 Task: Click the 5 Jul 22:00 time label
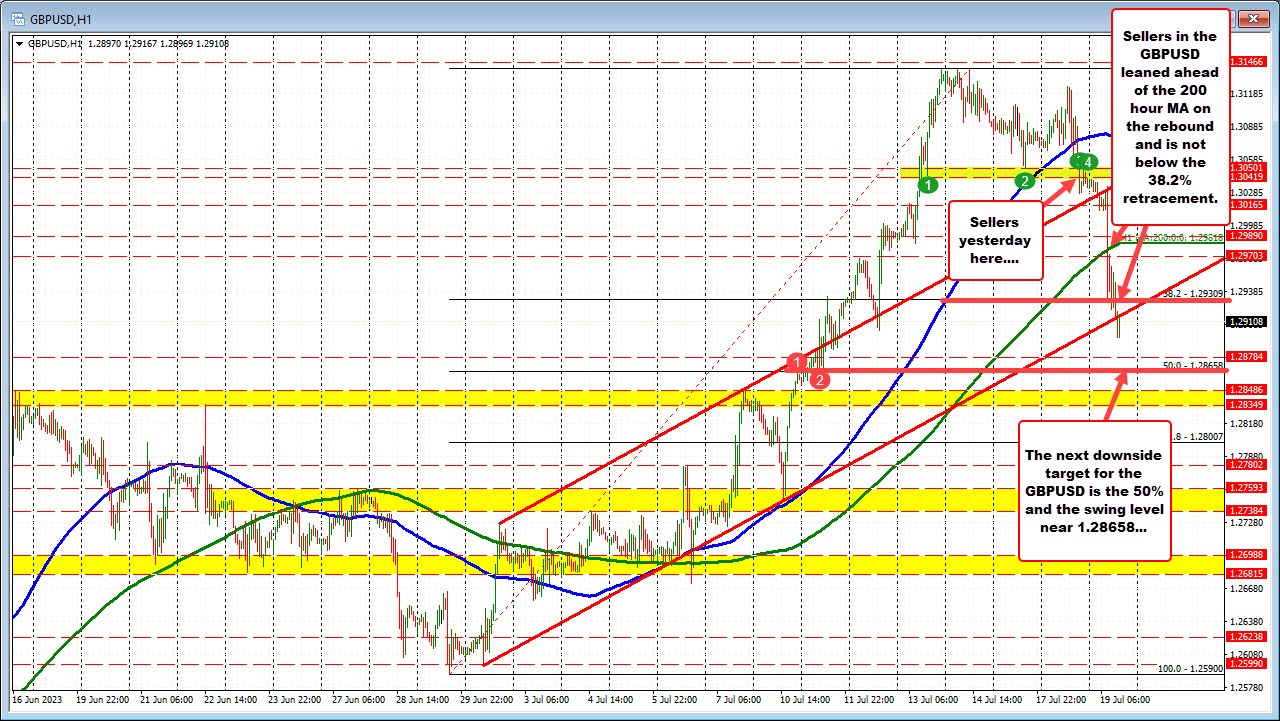pos(676,700)
